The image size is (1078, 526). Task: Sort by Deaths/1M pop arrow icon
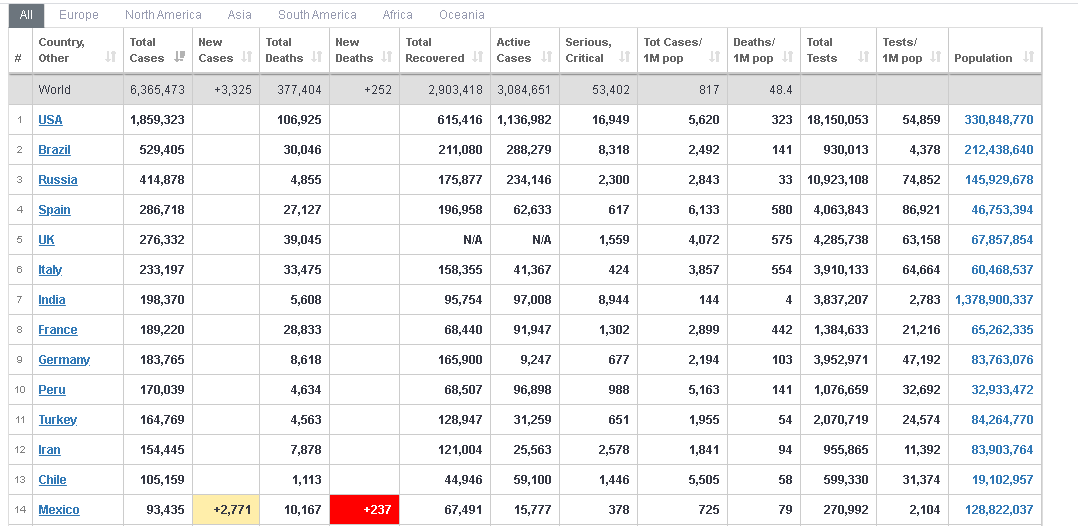(788, 57)
